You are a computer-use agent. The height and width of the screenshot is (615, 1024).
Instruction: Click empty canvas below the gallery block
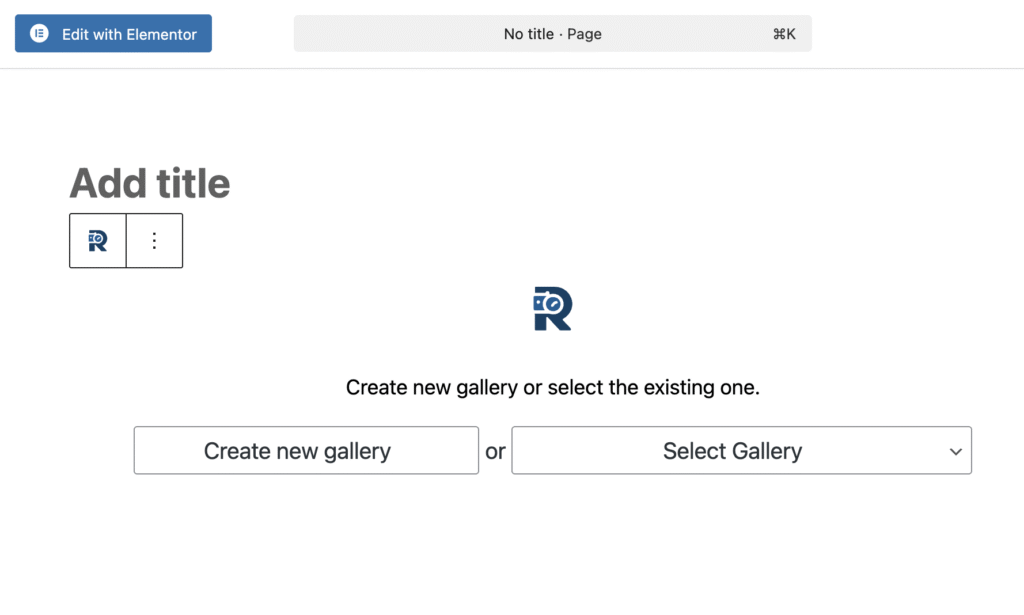pos(552,550)
